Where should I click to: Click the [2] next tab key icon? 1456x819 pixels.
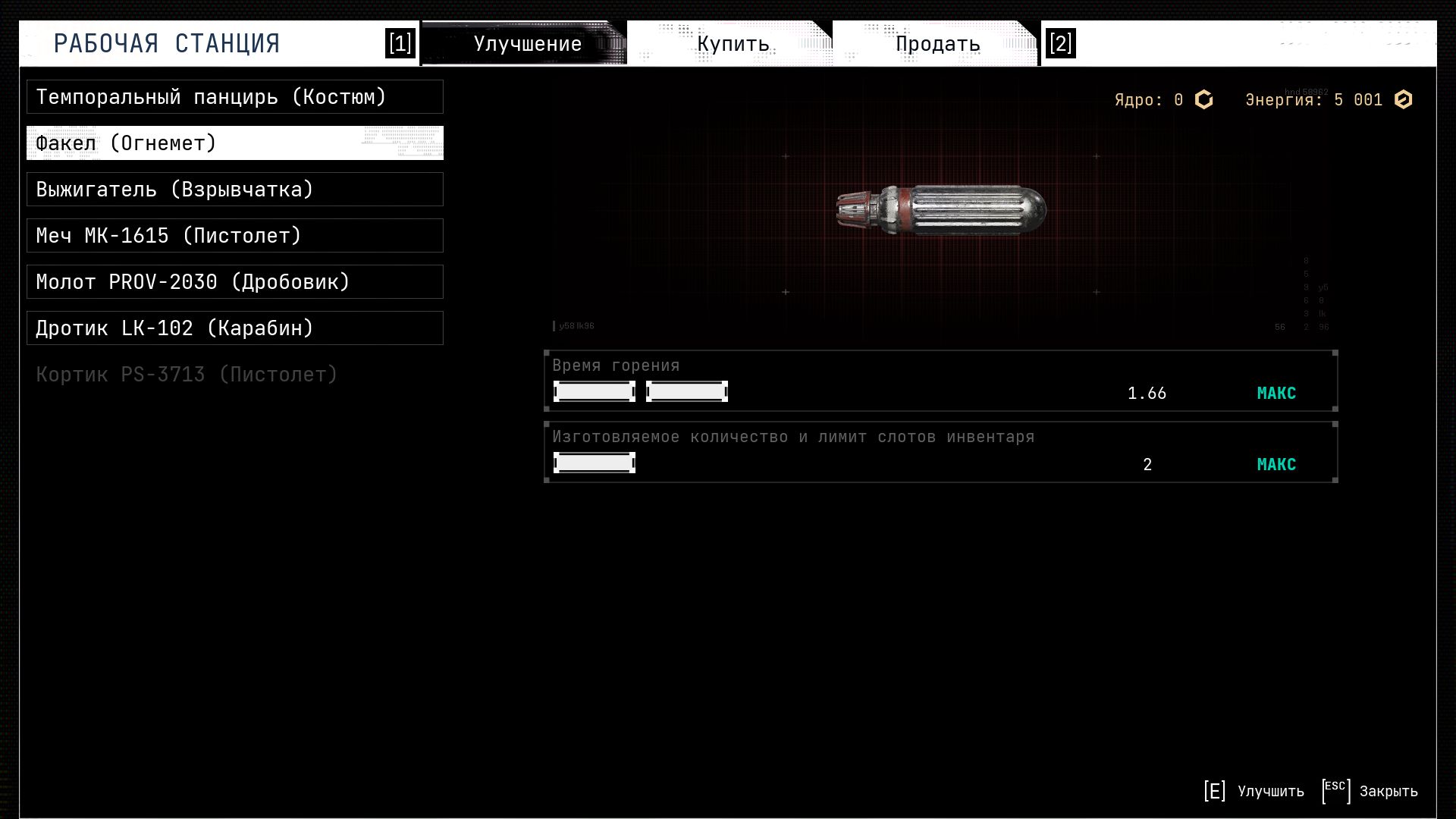[x=1060, y=43]
